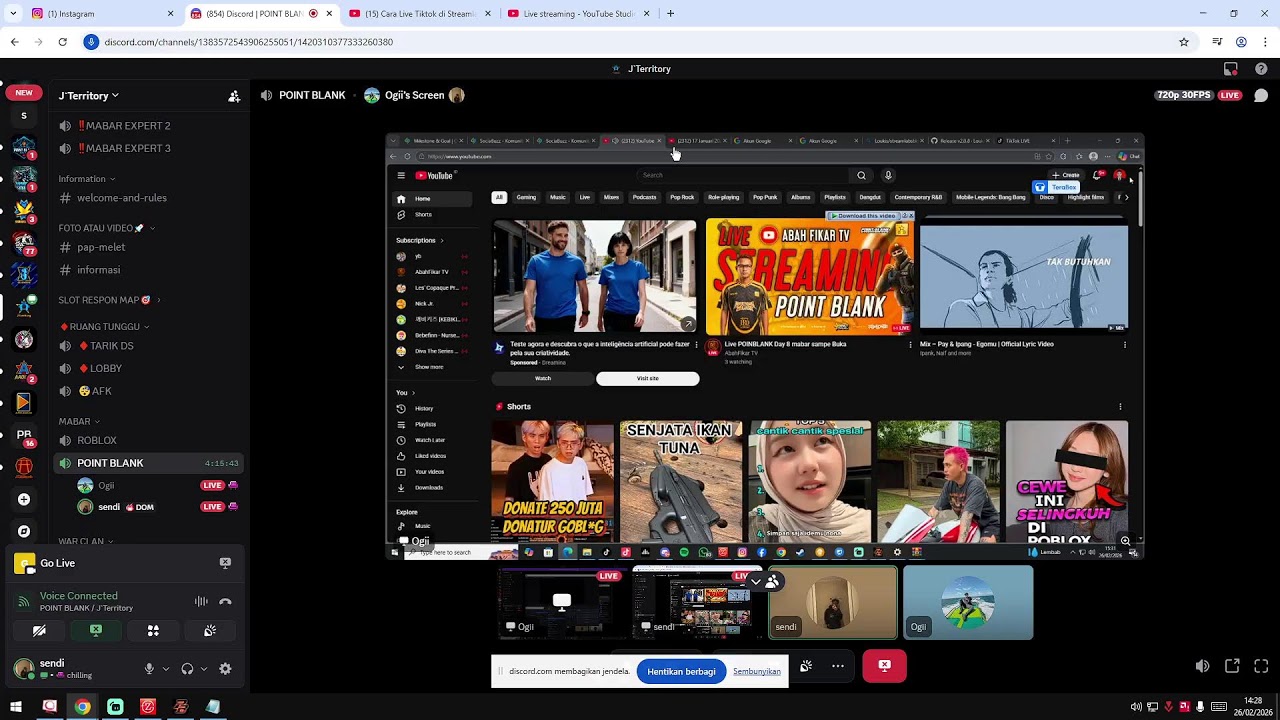Switch to the Live streaming YouTube Studio tab
The height and width of the screenshot is (720, 1280).
[578, 14]
